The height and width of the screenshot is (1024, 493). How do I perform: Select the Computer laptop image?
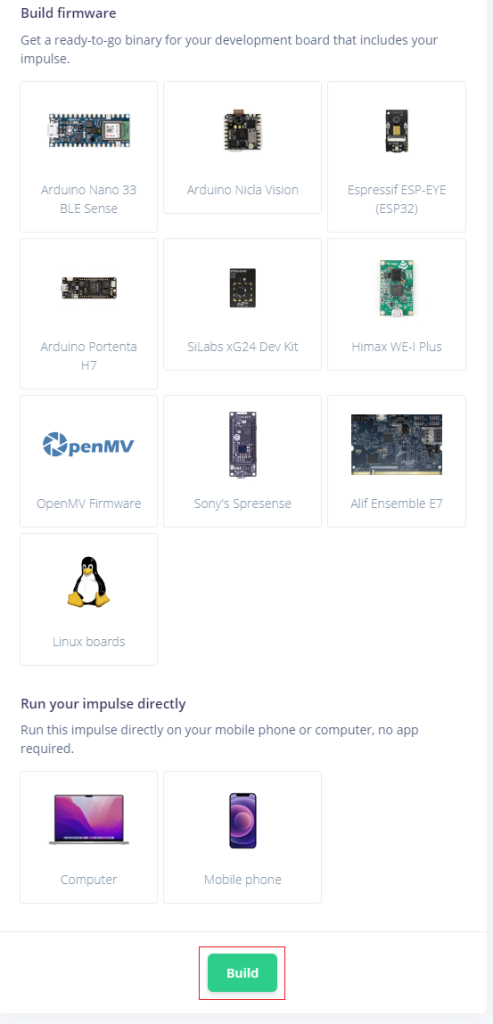[89, 820]
